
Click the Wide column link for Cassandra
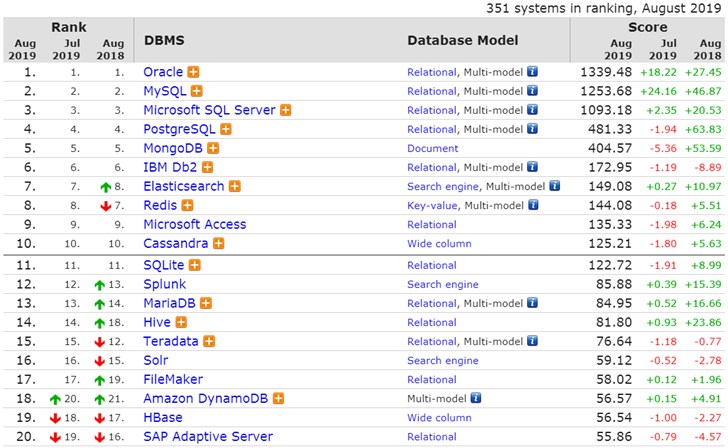tap(439, 243)
